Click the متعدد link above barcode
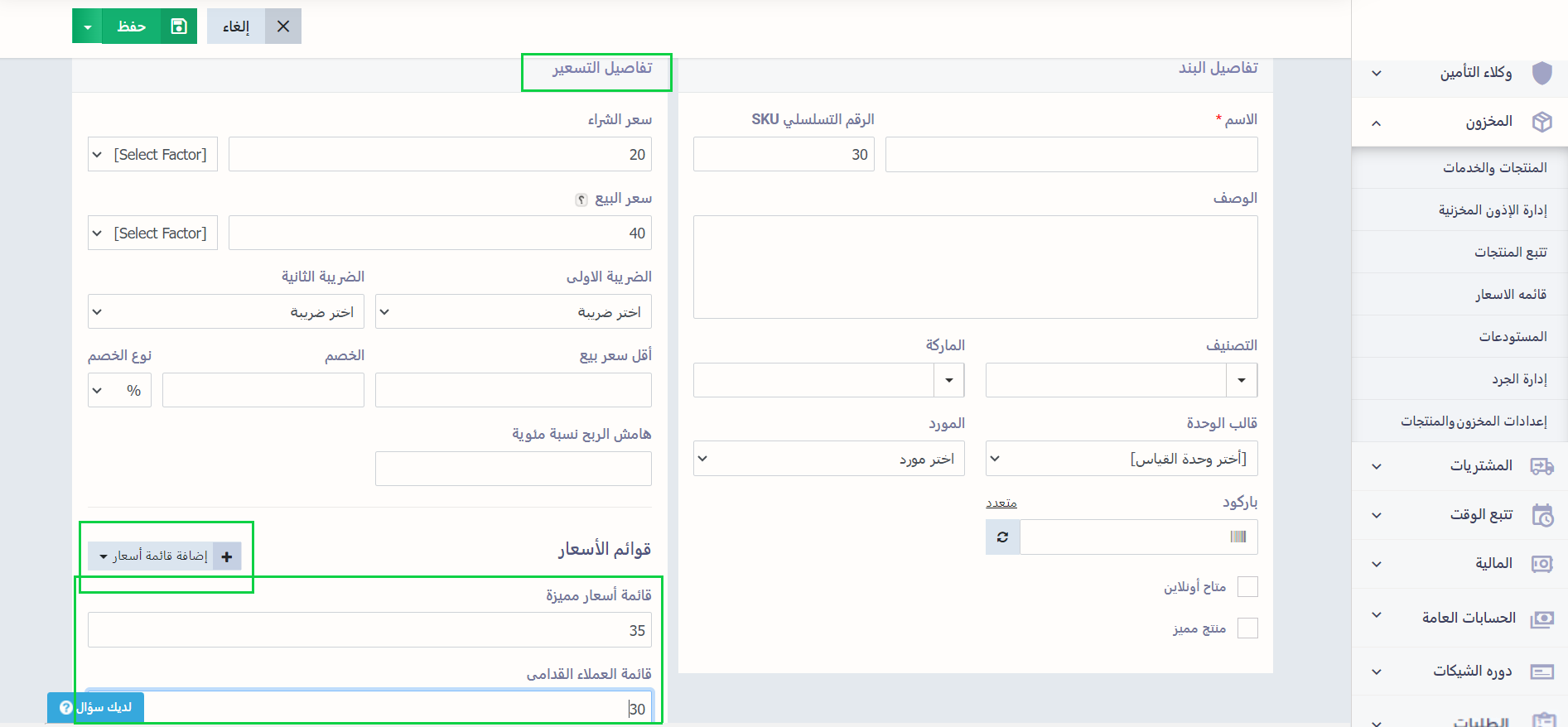The image size is (1568, 727). 1001,503
